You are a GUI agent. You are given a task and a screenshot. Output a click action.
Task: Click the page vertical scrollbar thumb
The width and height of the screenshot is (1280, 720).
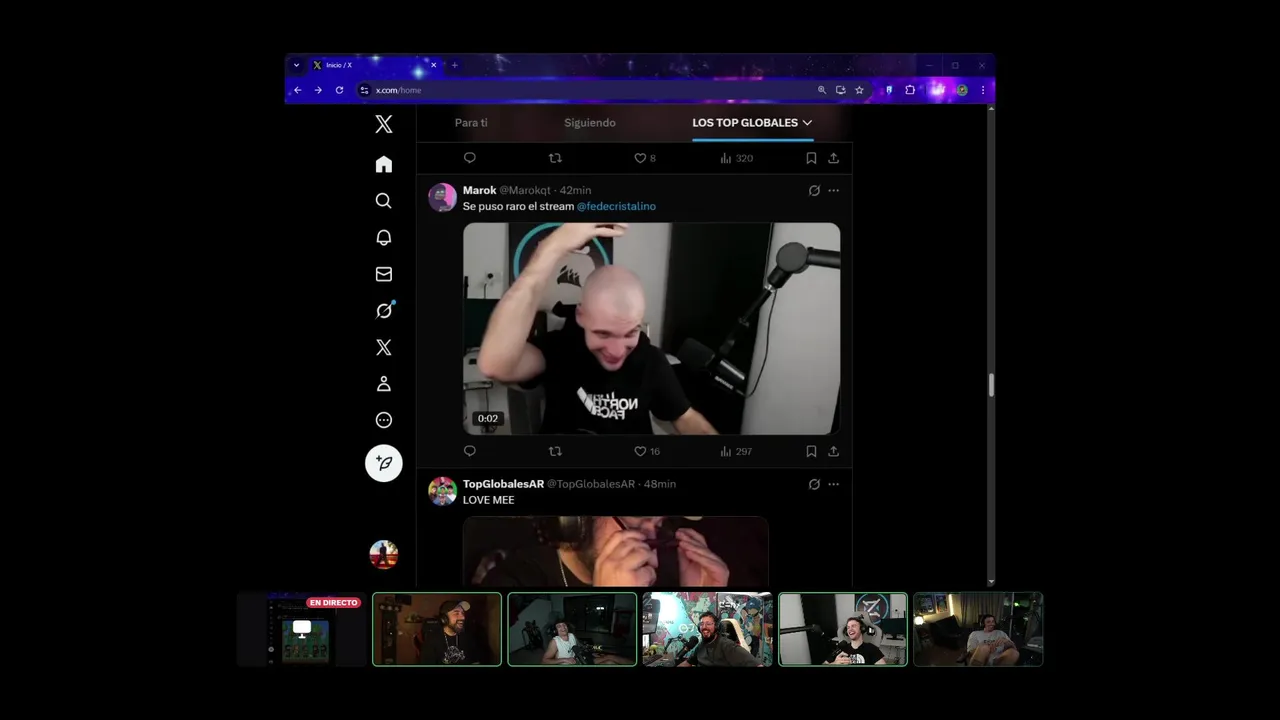click(991, 385)
